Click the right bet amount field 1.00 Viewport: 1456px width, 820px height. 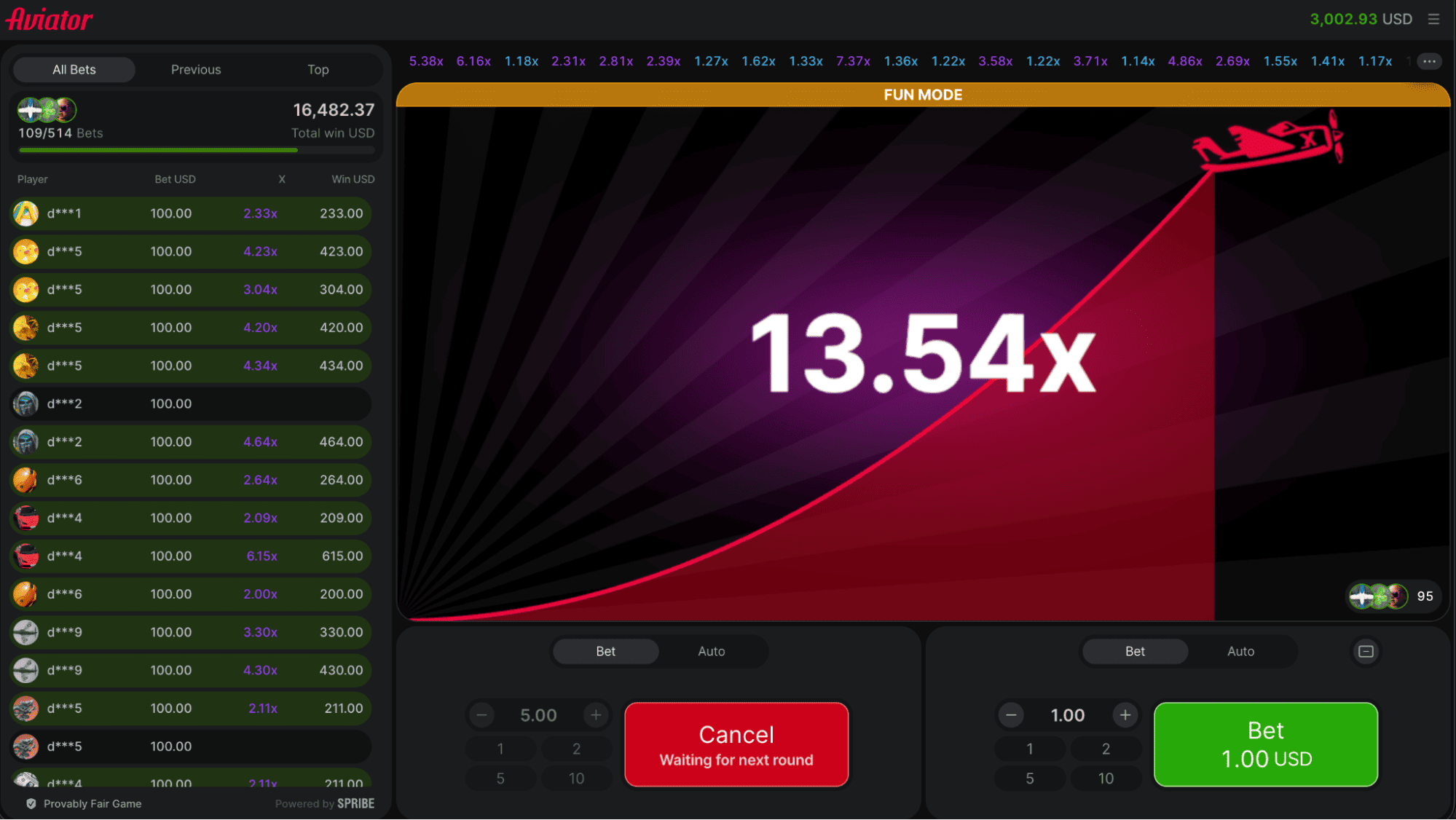click(x=1067, y=715)
